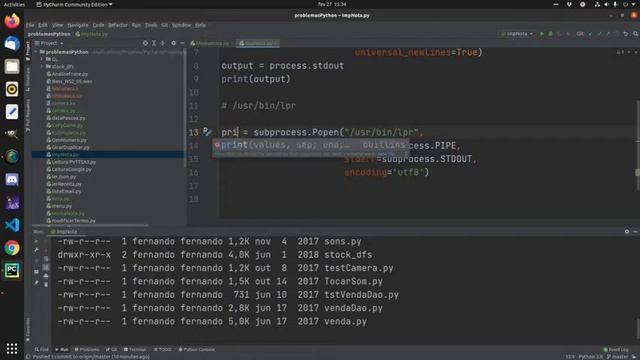Open PyCharm Community Edition app menu
This screenshot has height=360, width=640.
74,4
